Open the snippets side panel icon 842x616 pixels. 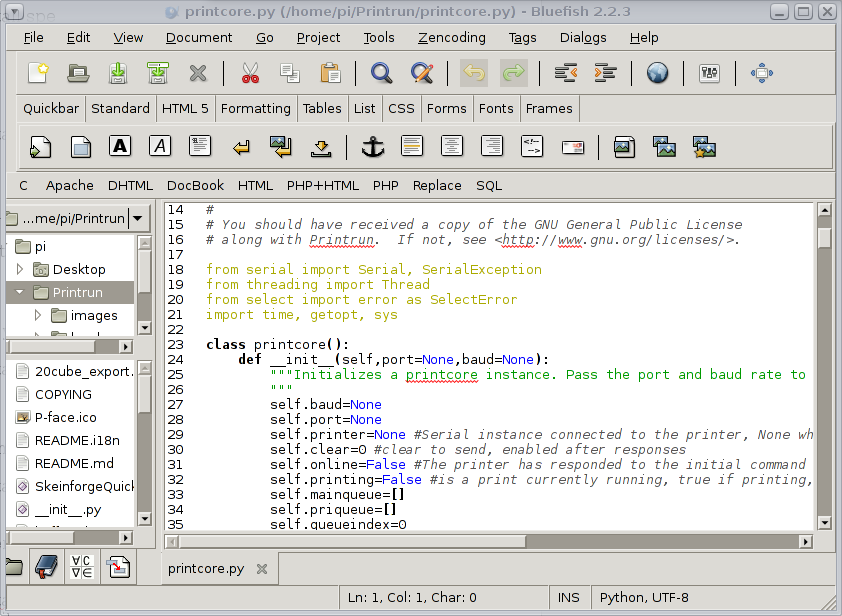(x=119, y=567)
